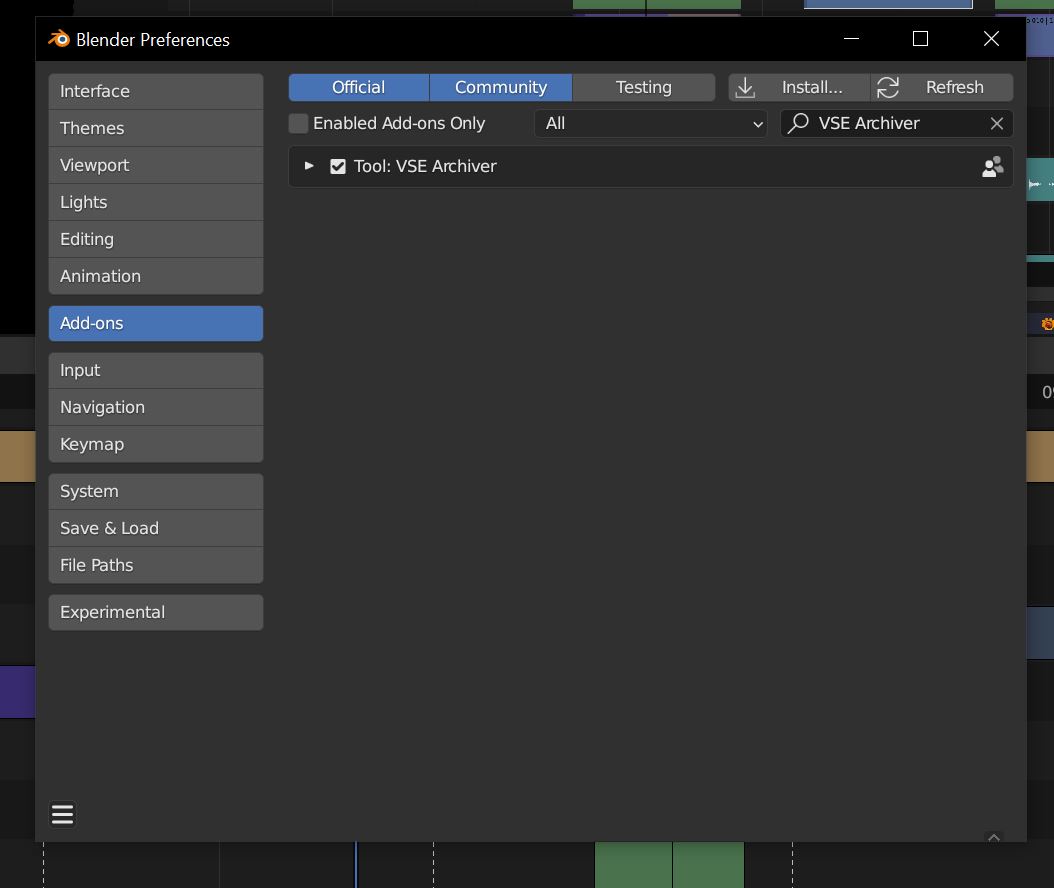Open the Lights preferences section
Screen dimensions: 1054x888
coord(155,202)
